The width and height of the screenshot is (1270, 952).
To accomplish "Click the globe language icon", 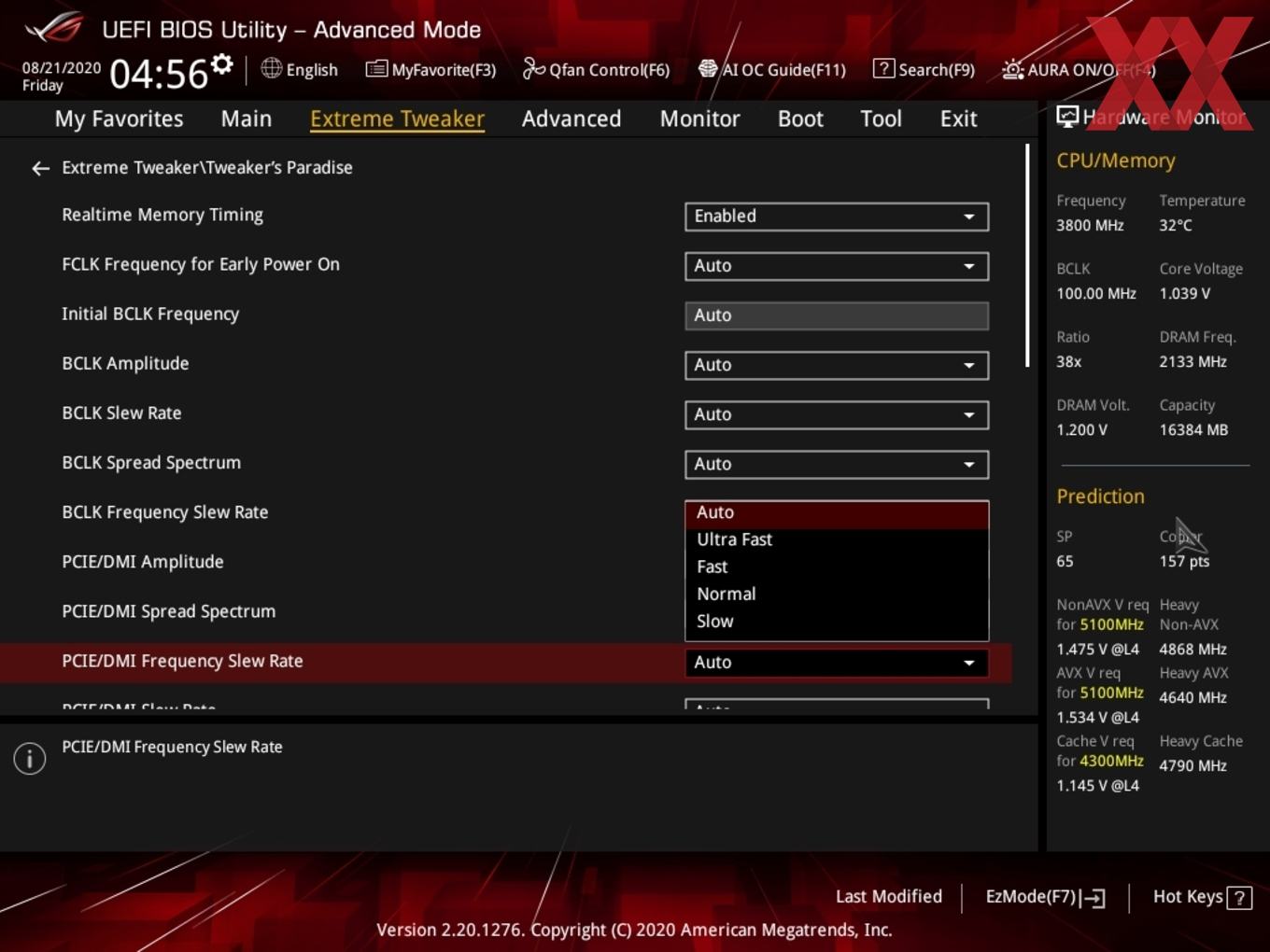I will coord(271,68).
